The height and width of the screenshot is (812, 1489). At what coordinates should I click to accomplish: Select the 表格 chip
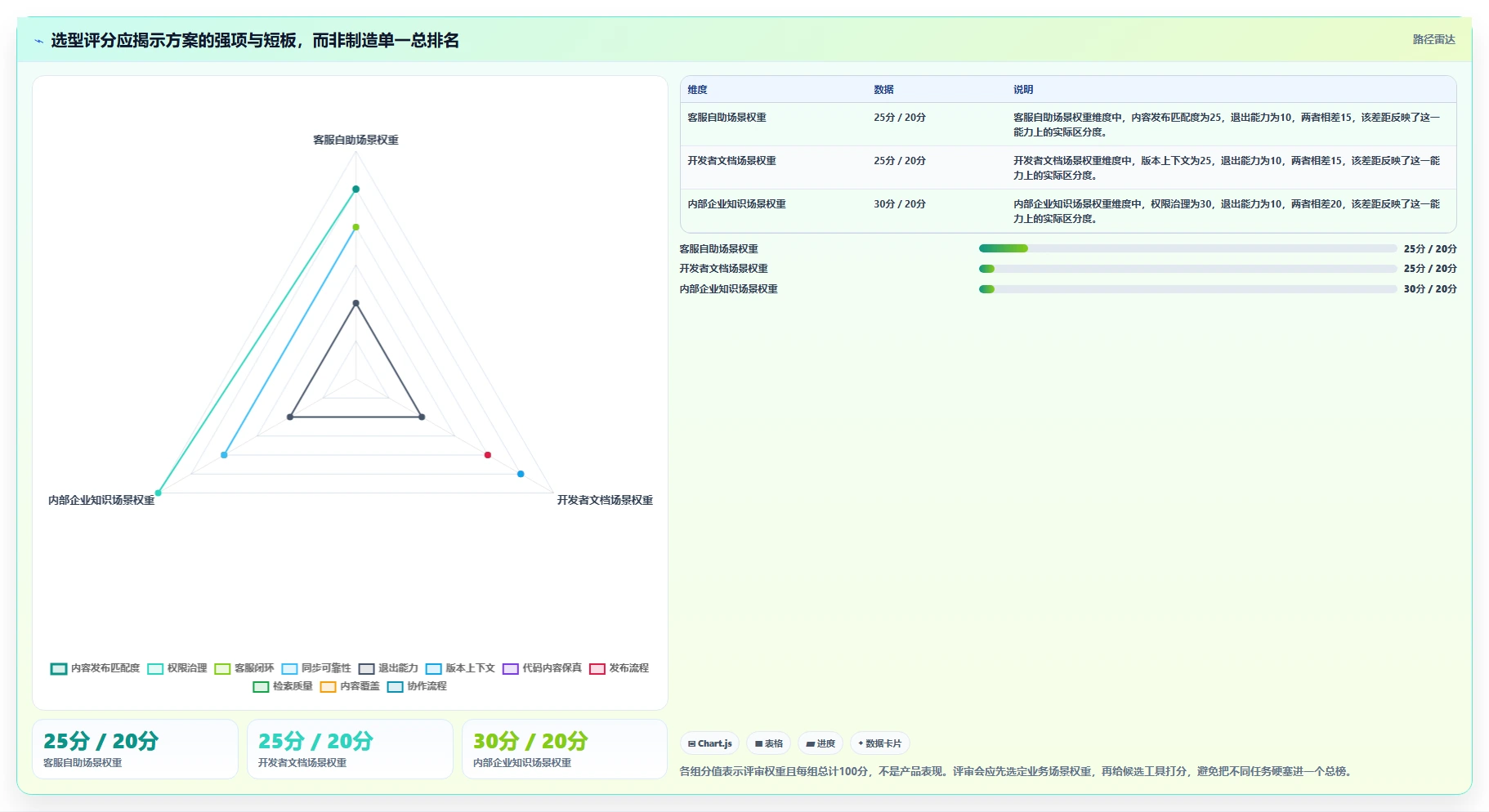click(768, 743)
